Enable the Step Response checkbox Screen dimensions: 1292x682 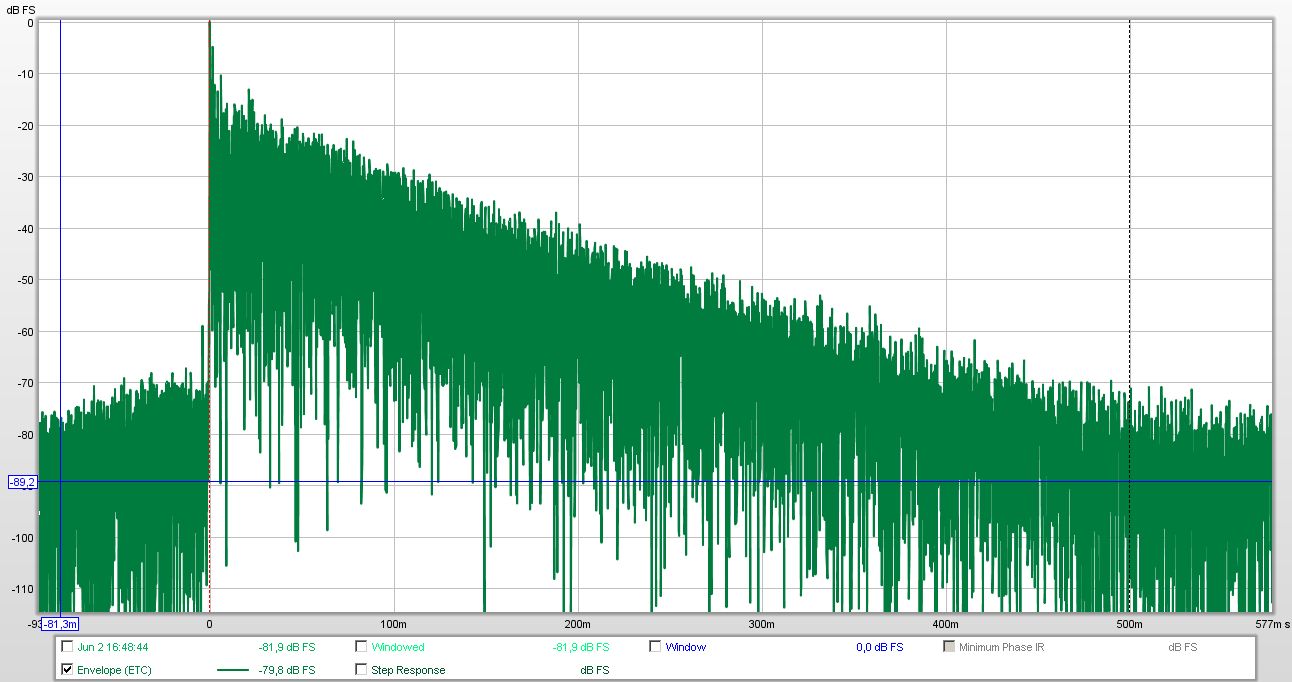(361, 670)
